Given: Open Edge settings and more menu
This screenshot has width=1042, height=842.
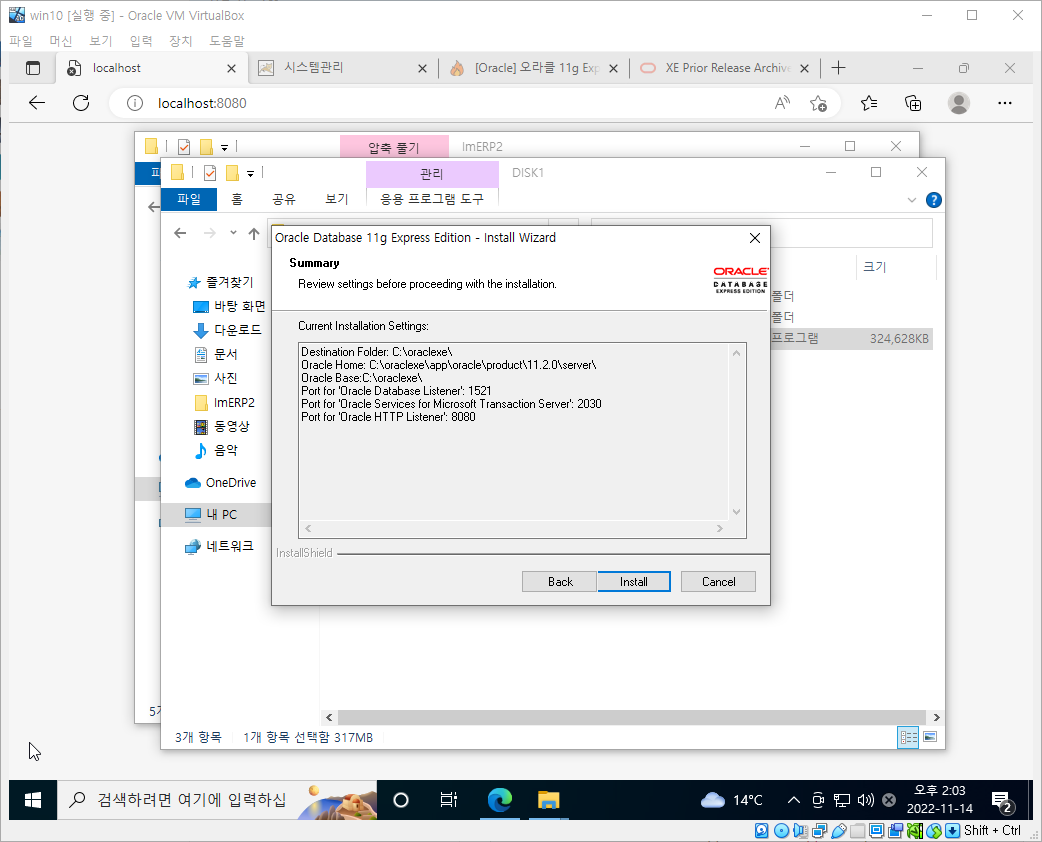Looking at the screenshot, I should click(1005, 103).
